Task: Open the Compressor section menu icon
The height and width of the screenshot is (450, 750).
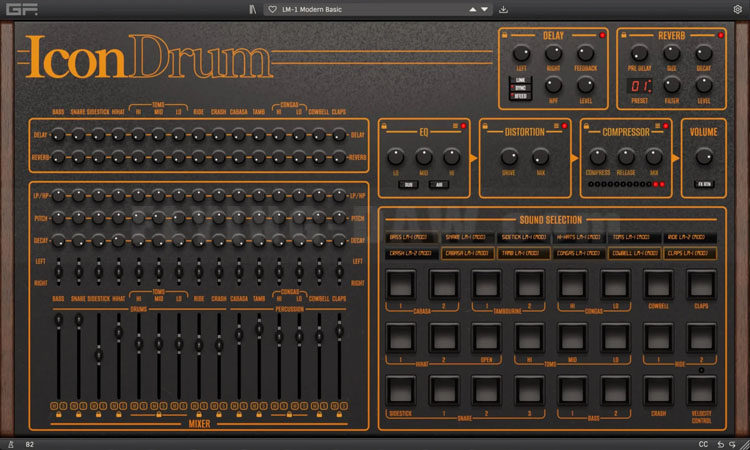Action: (x=657, y=126)
